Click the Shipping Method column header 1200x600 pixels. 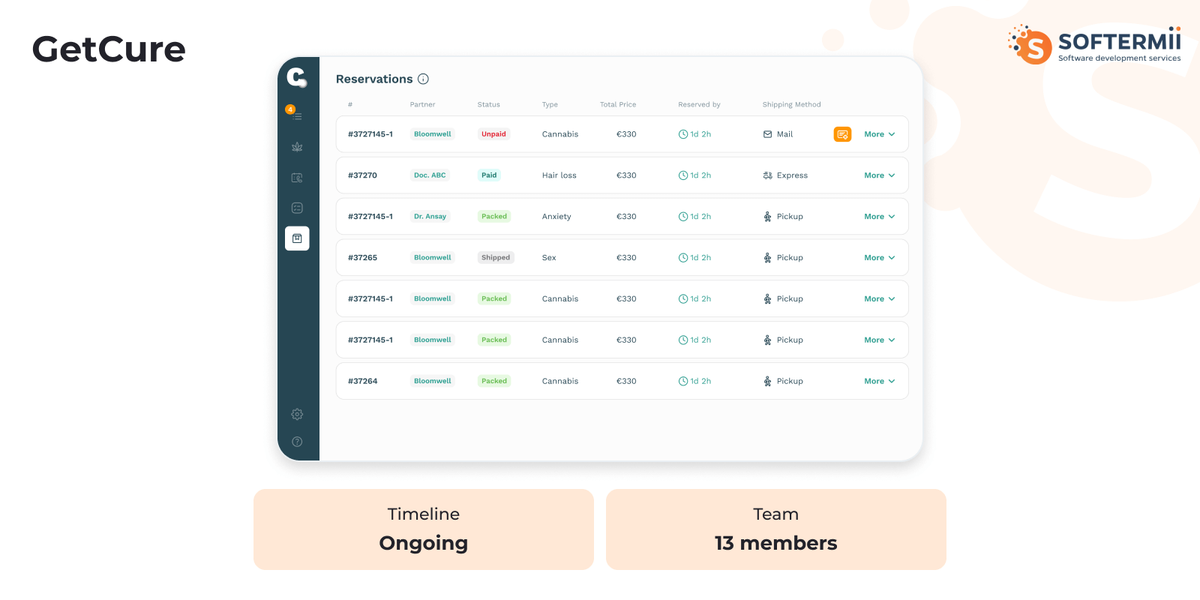tap(791, 105)
